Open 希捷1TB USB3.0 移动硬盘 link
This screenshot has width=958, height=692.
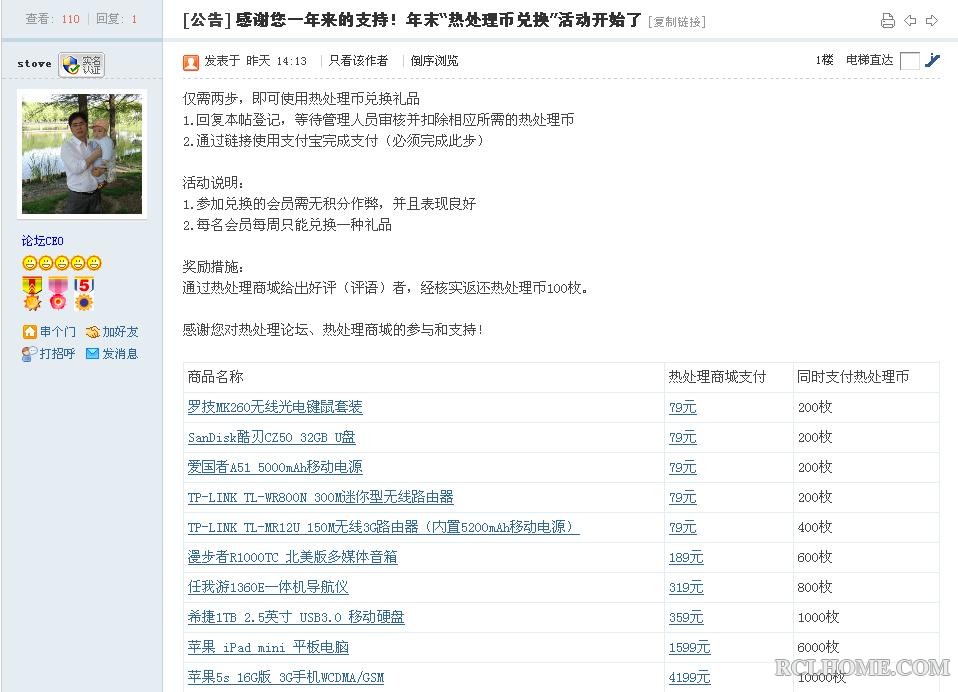(296, 617)
